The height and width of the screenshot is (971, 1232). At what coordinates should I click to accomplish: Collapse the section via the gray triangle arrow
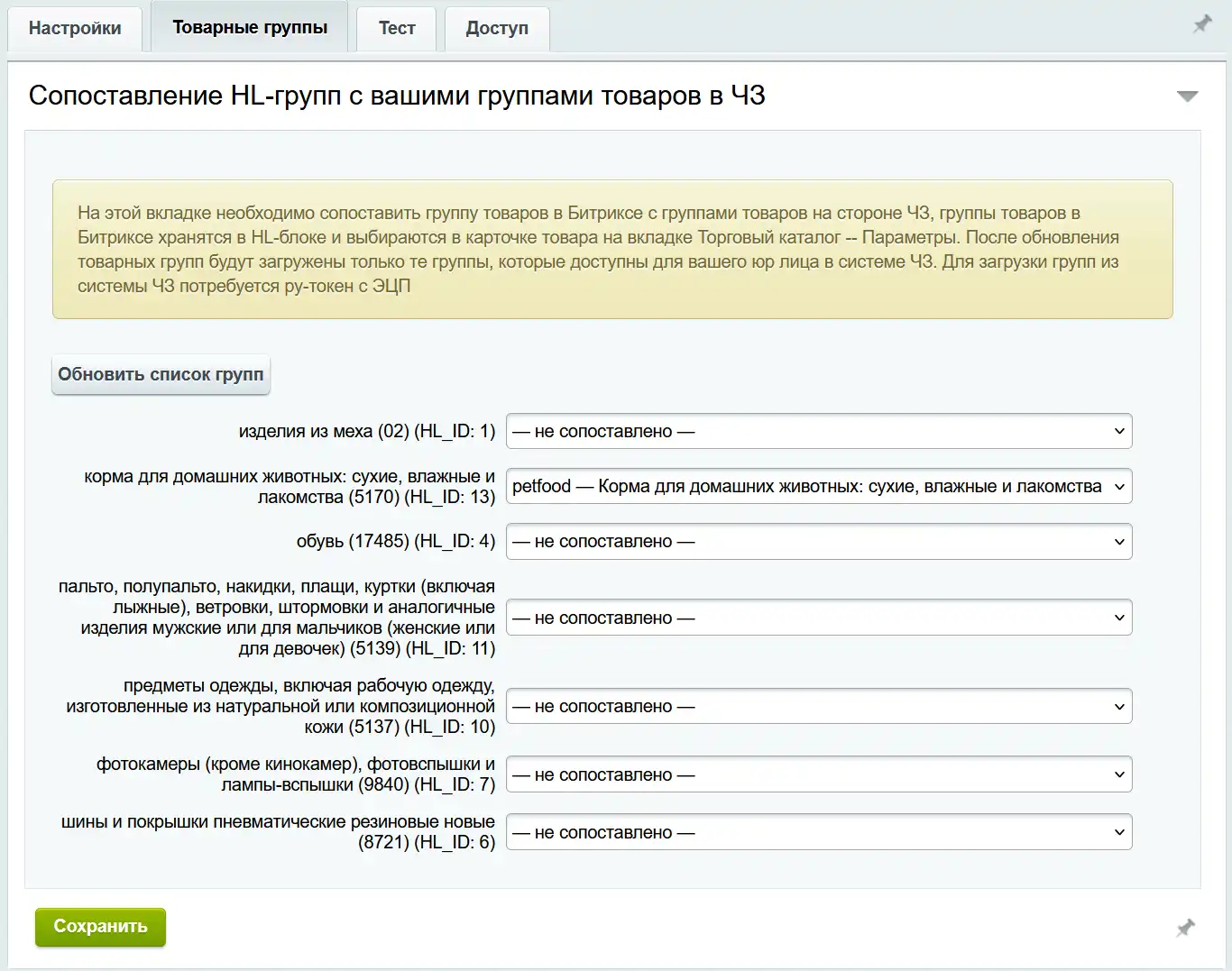(x=1190, y=94)
